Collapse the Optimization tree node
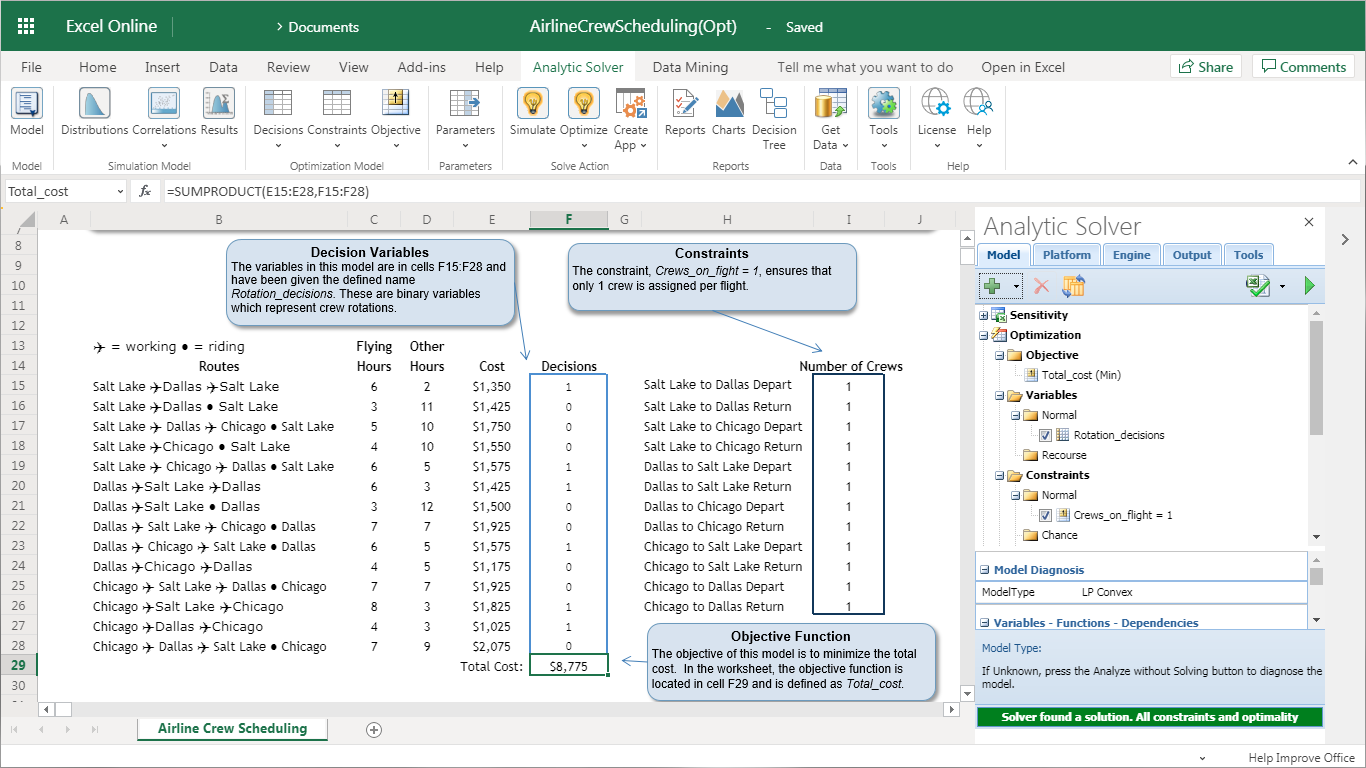 (984, 335)
